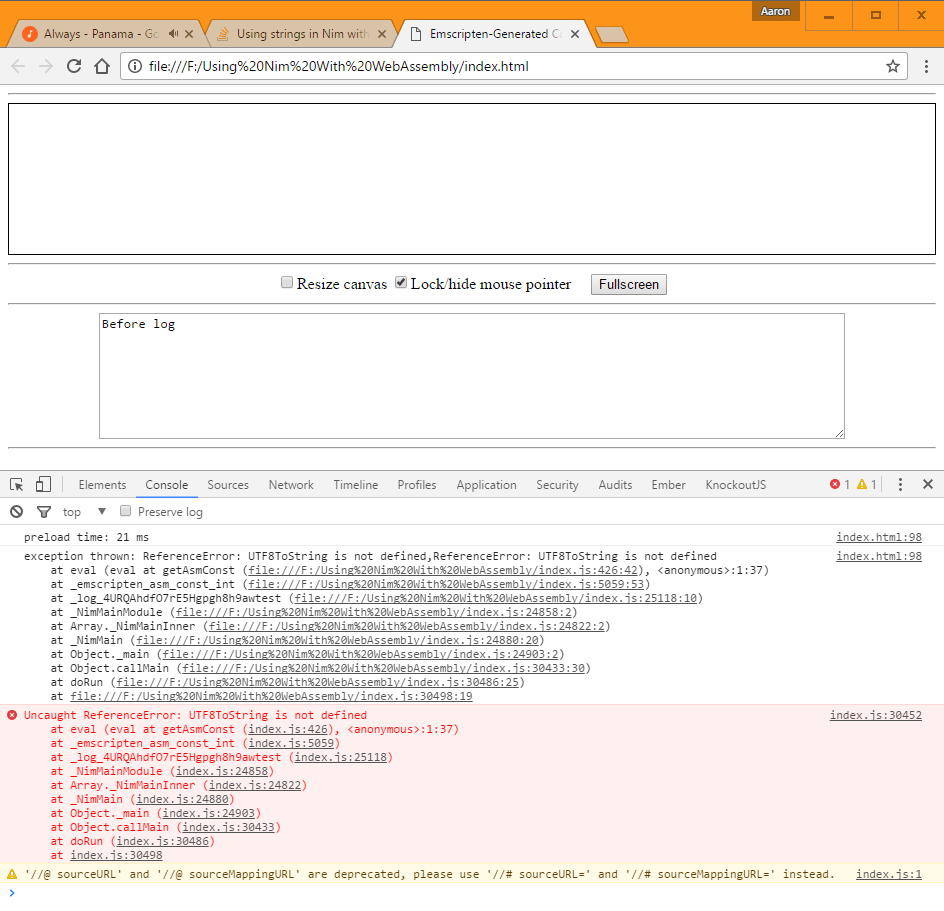Open the Ember tab in DevTools
This screenshot has width=944, height=911.
click(x=667, y=484)
